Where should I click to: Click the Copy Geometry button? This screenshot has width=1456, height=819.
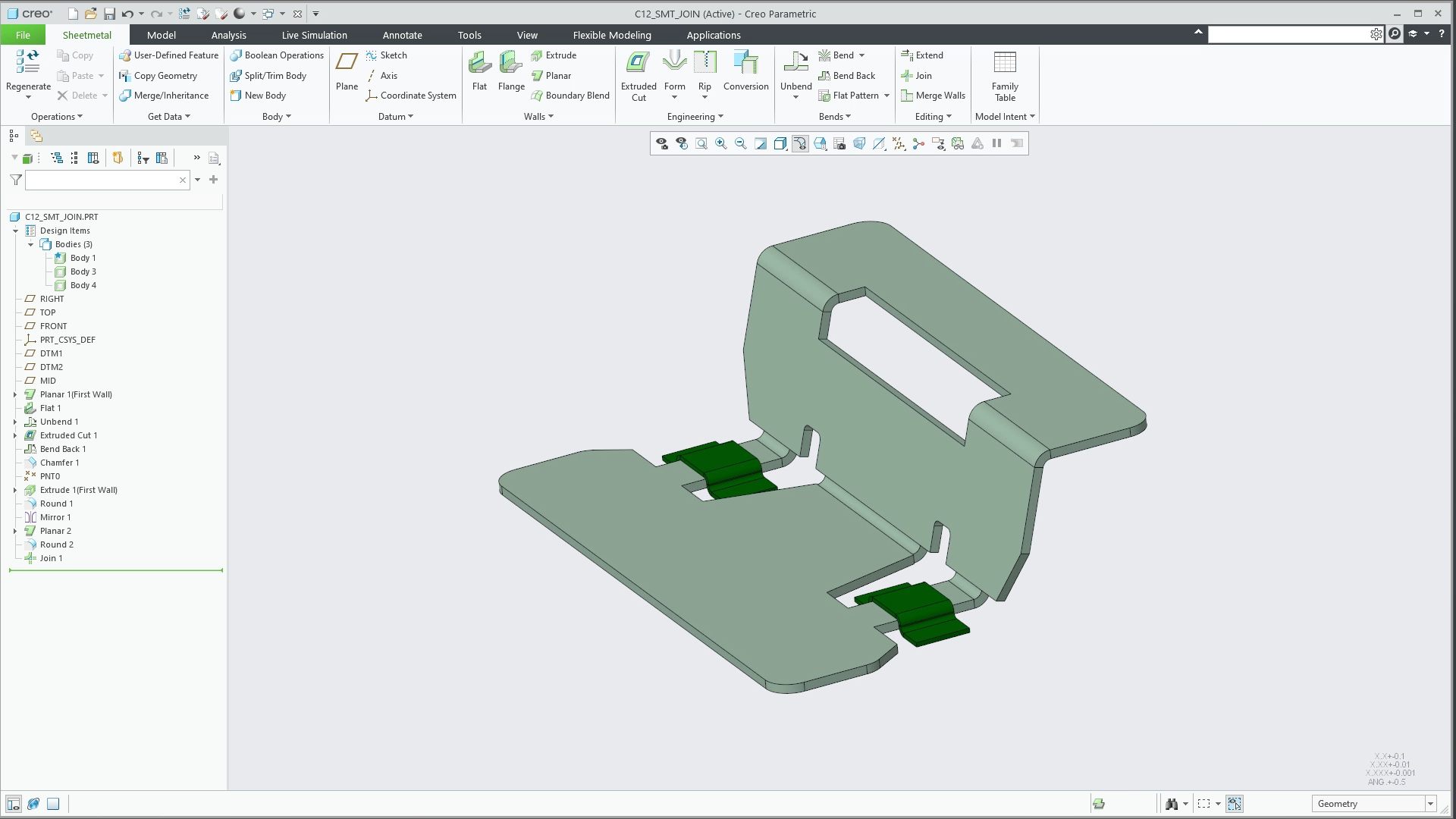[158, 76]
